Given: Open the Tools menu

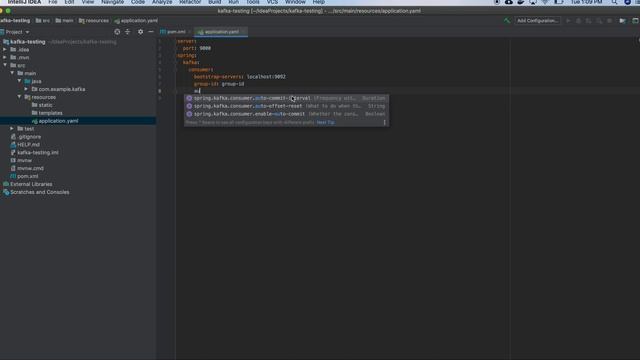Looking at the screenshot, I should 253,2.
